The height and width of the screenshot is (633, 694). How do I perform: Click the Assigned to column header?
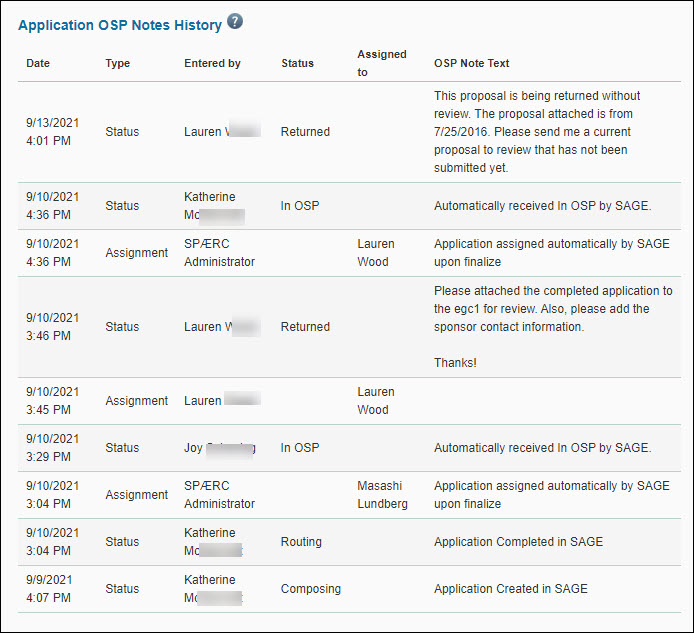pos(381,63)
